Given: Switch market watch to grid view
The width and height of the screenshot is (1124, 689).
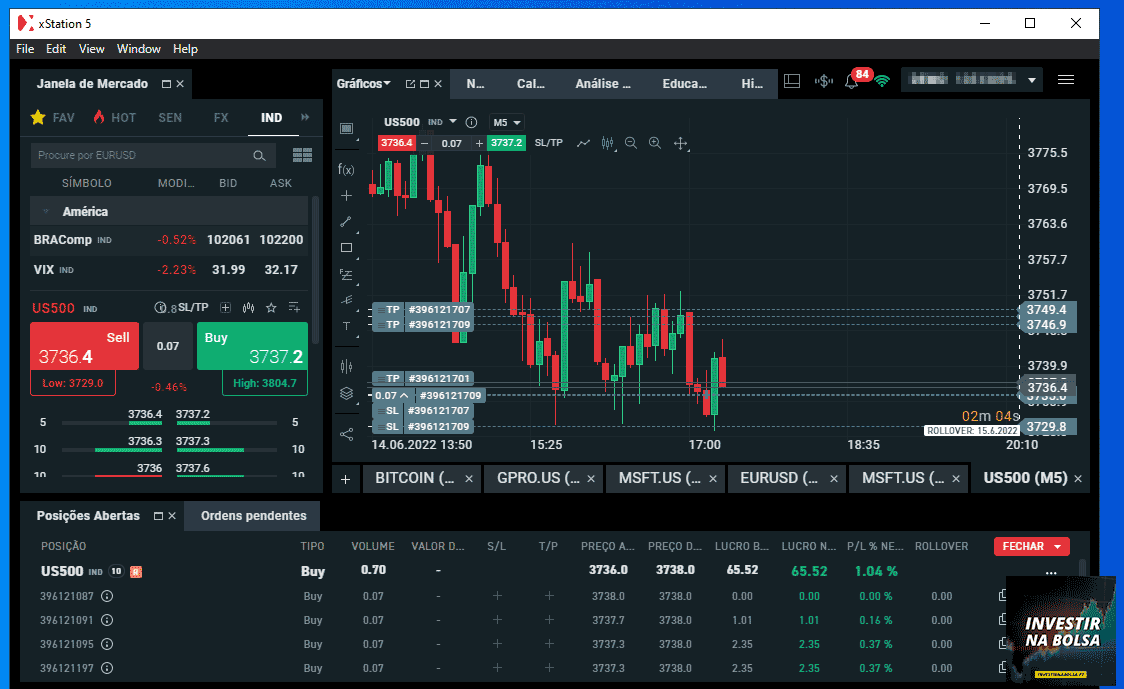Looking at the screenshot, I should (x=303, y=156).
